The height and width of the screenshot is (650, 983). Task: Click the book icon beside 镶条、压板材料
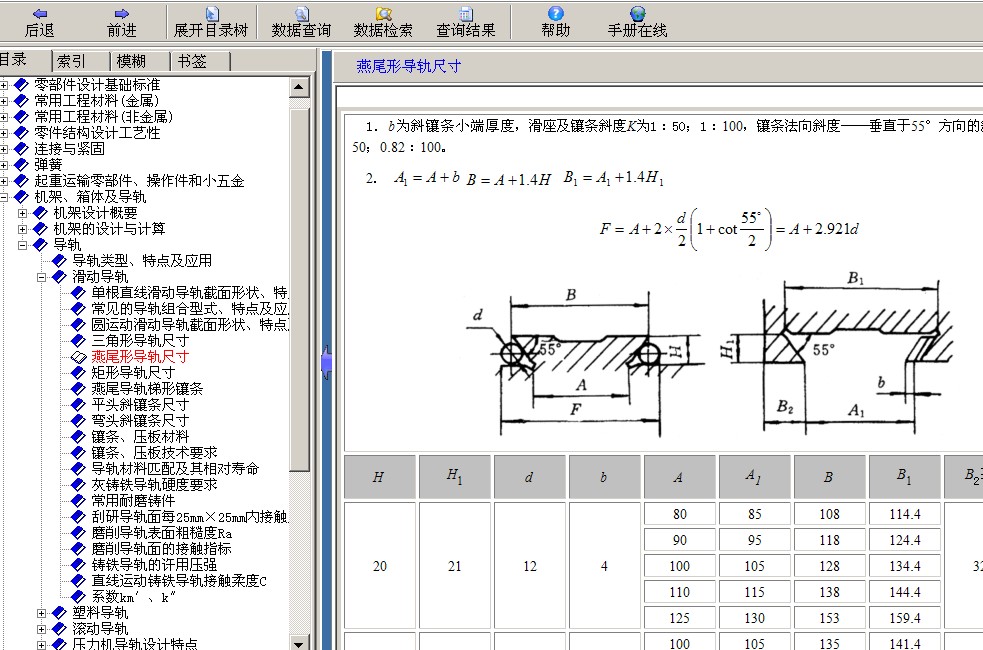click(78, 436)
